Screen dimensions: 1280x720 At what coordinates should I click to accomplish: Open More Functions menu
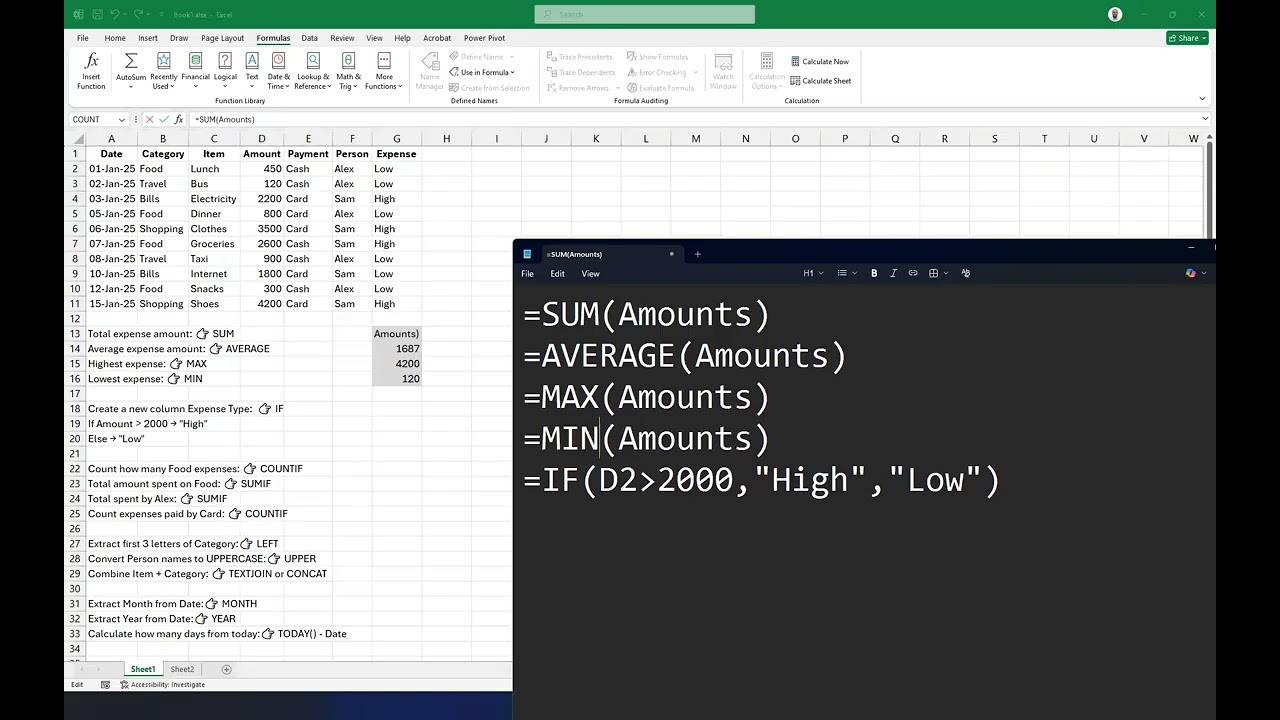(384, 71)
